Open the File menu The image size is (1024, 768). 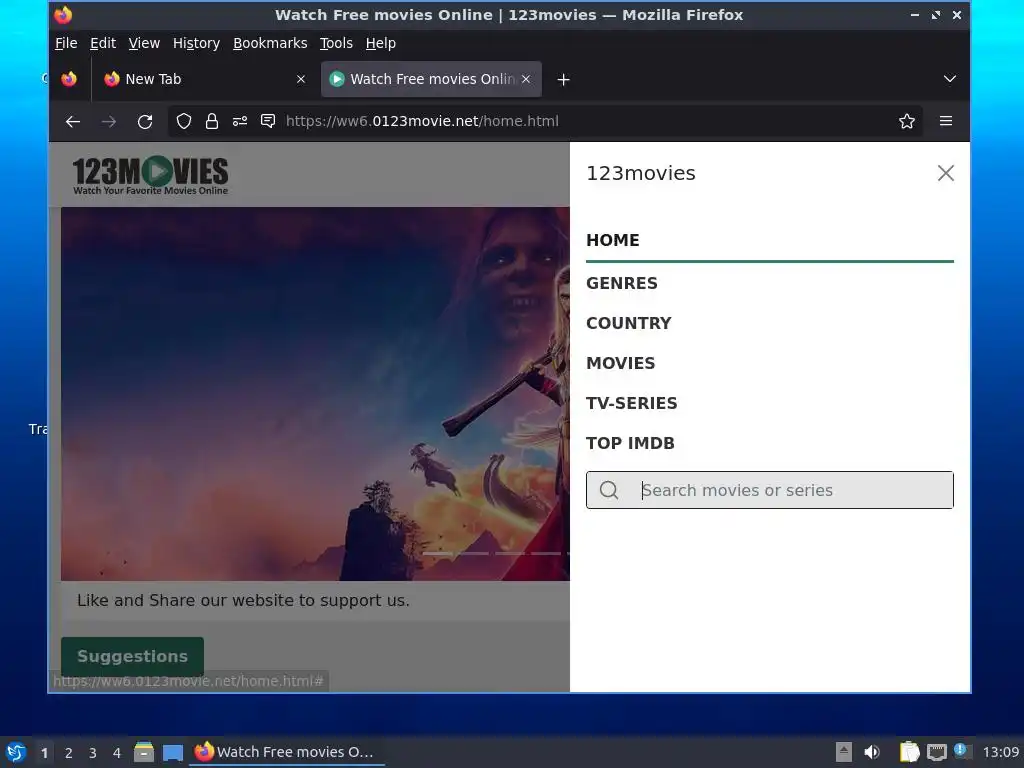[66, 43]
